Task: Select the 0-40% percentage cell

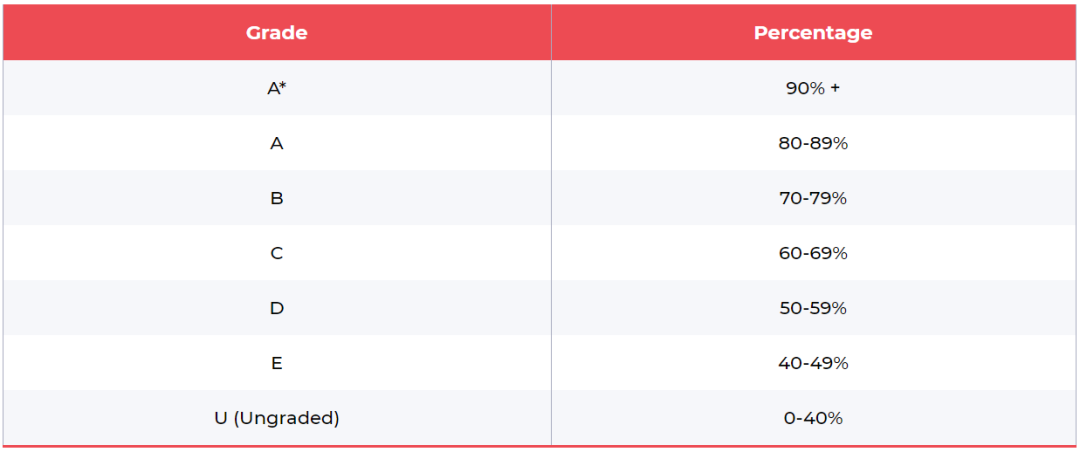Action: [812, 418]
